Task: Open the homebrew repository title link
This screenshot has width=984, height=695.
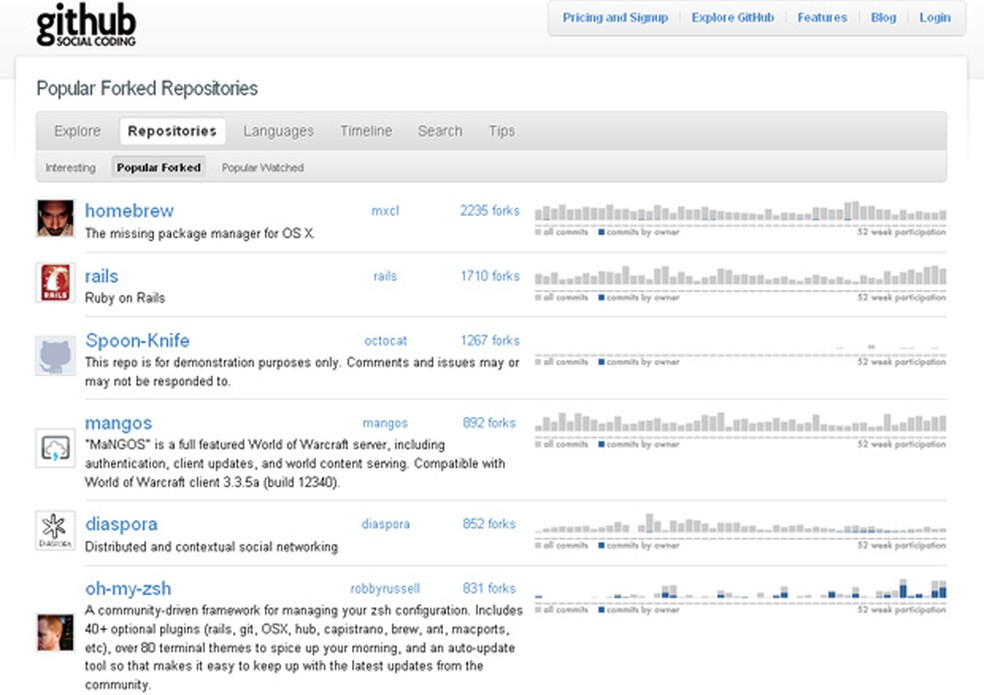Action: 129,211
